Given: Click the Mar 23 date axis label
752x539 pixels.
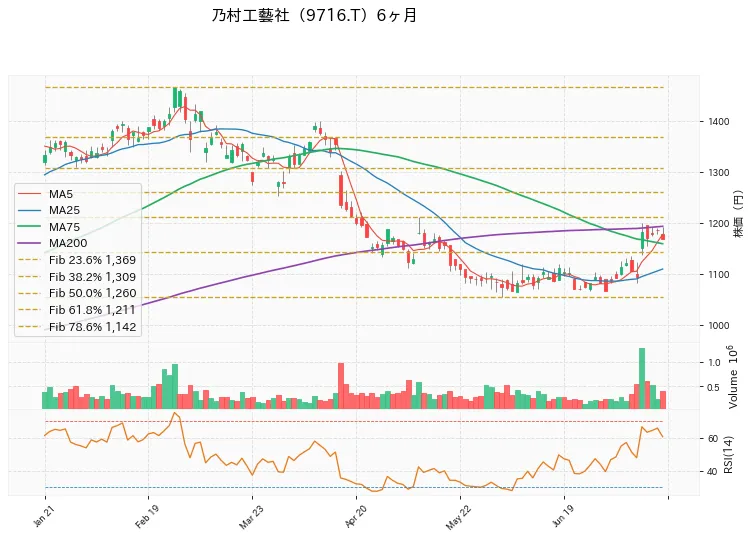Looking at the screenshot, I should (x=250, y=517).
